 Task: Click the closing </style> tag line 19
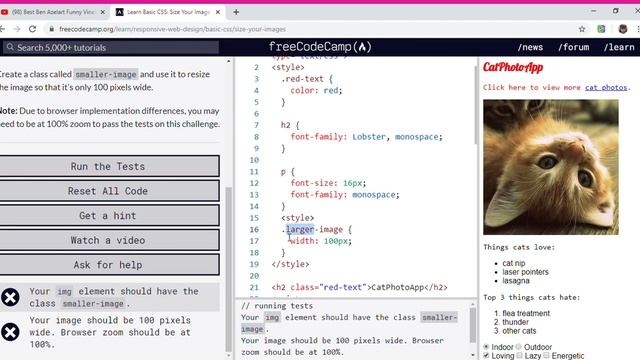click(x=290, y=264)
